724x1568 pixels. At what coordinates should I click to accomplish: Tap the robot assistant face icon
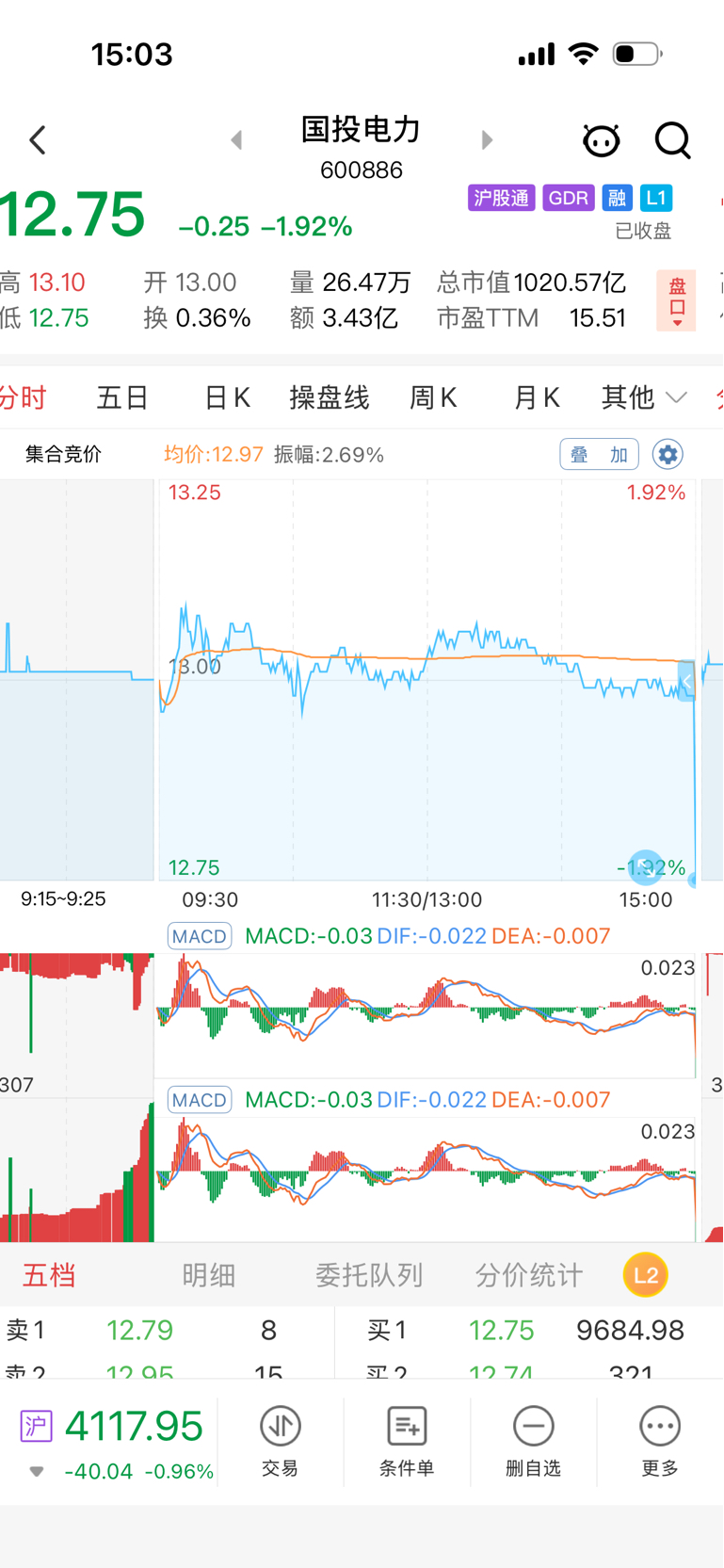pos(601,140)
